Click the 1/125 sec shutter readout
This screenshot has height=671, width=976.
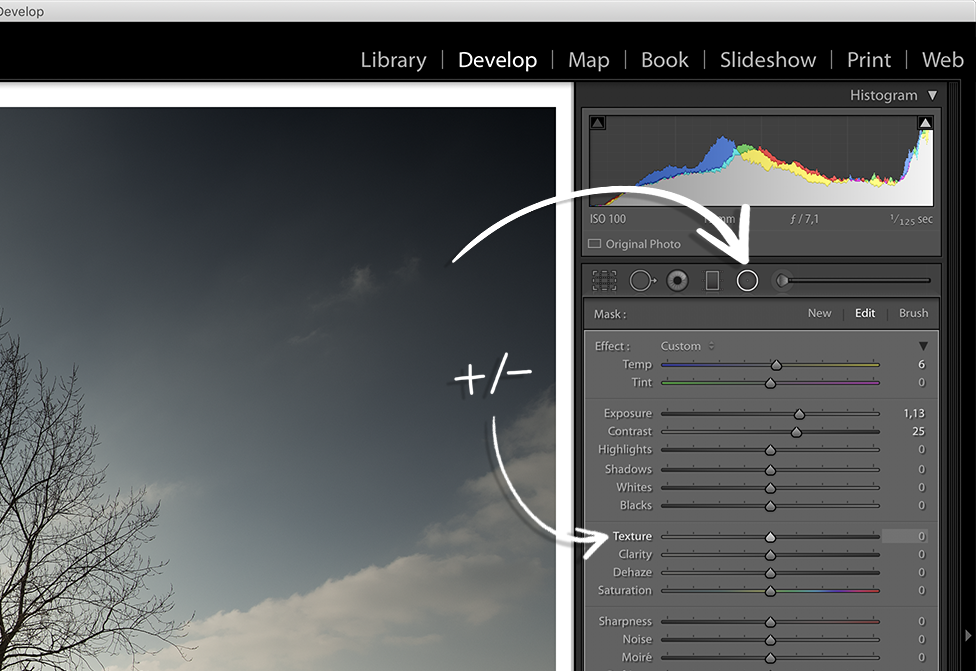pyautogui.click(x=911, y=219)
